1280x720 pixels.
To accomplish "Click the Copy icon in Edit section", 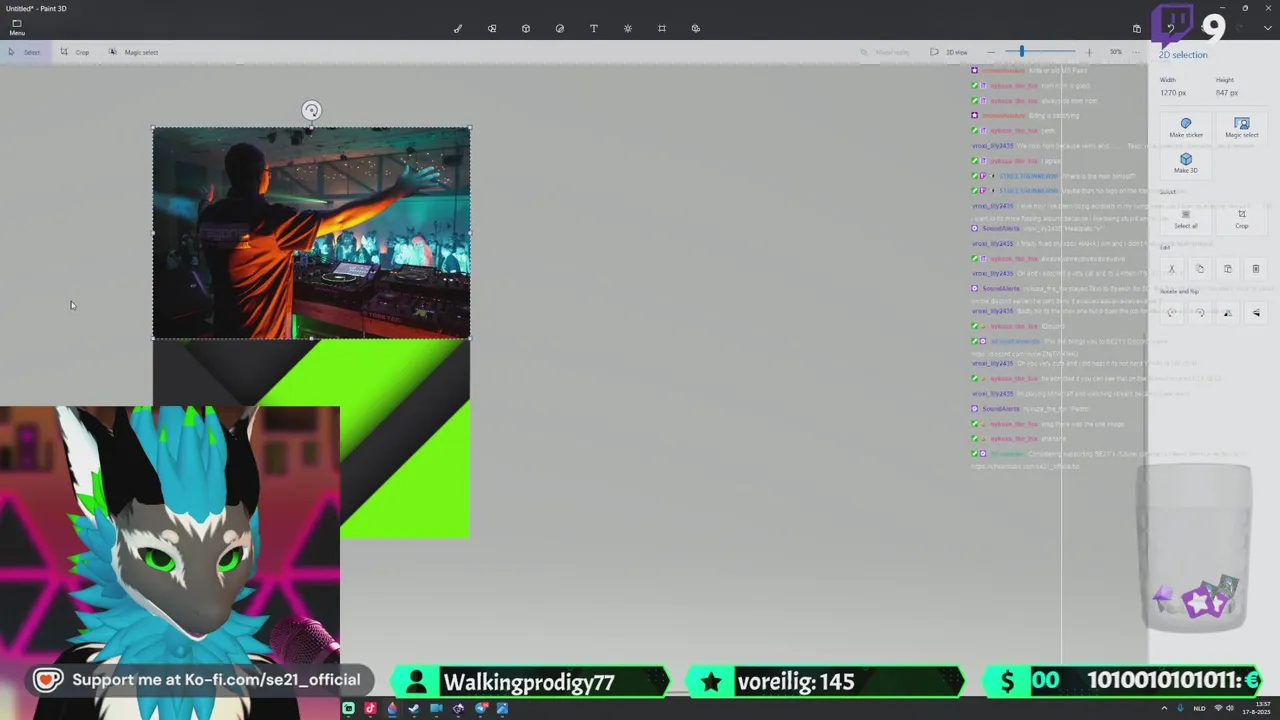I will pyautogui.click(x=1200, y=268).
